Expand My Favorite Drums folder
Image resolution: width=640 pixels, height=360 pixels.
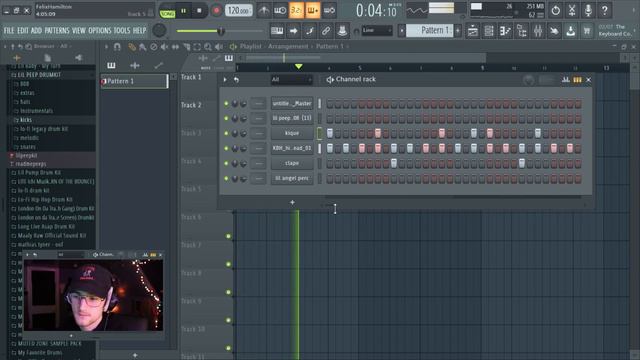pyautogui.click(x=40, y=352)
